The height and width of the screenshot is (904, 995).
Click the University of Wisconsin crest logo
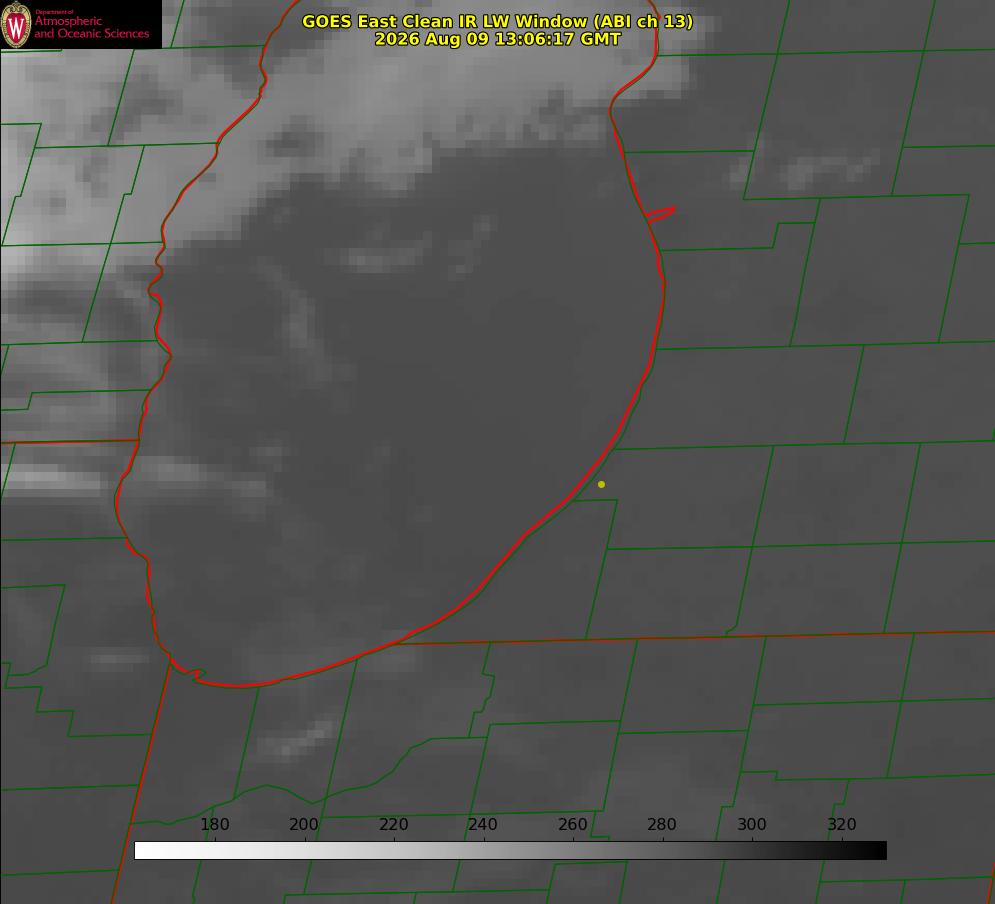tap(16, 24)
